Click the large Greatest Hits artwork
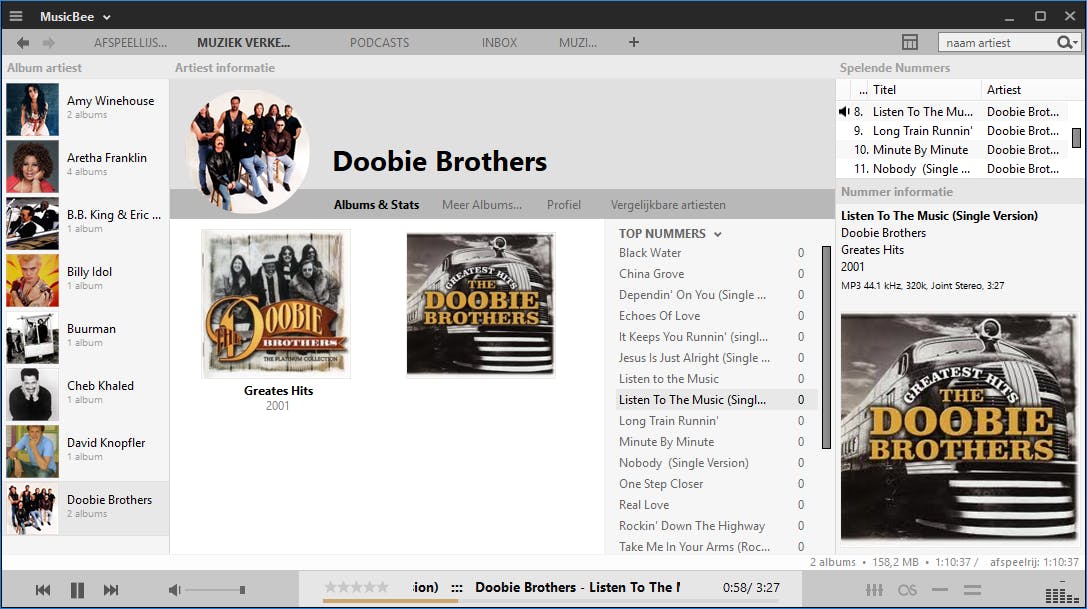The image size is (1087, 609). point(959,427)
